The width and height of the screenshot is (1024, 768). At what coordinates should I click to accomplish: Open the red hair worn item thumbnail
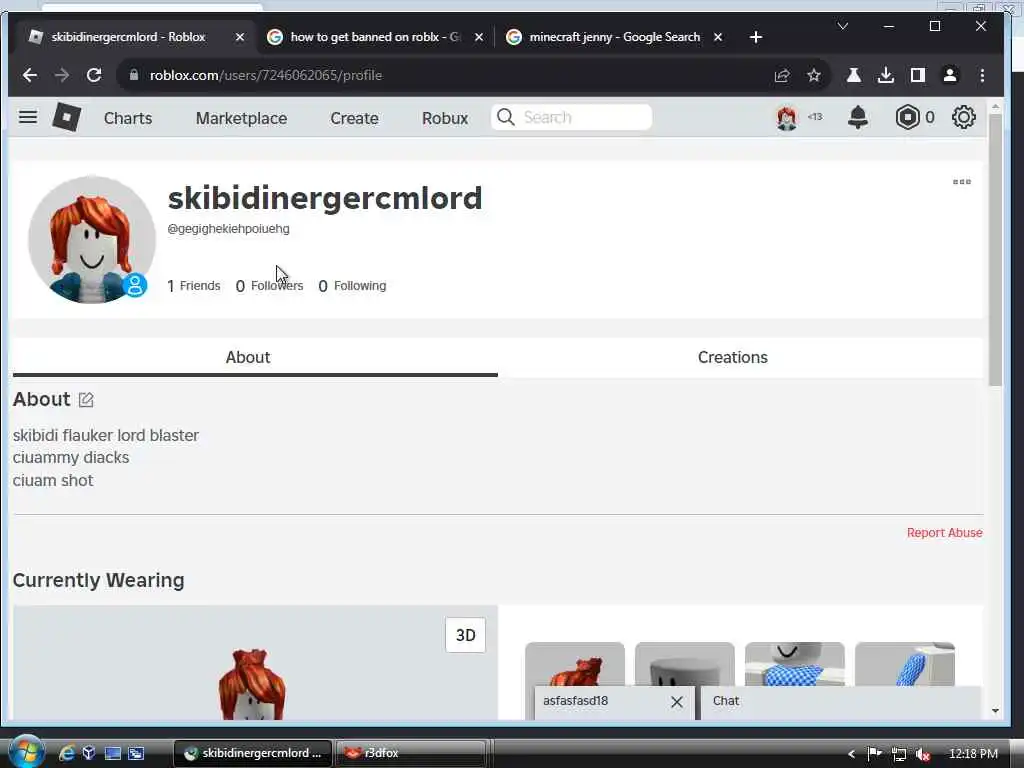(x=575, y=664)
